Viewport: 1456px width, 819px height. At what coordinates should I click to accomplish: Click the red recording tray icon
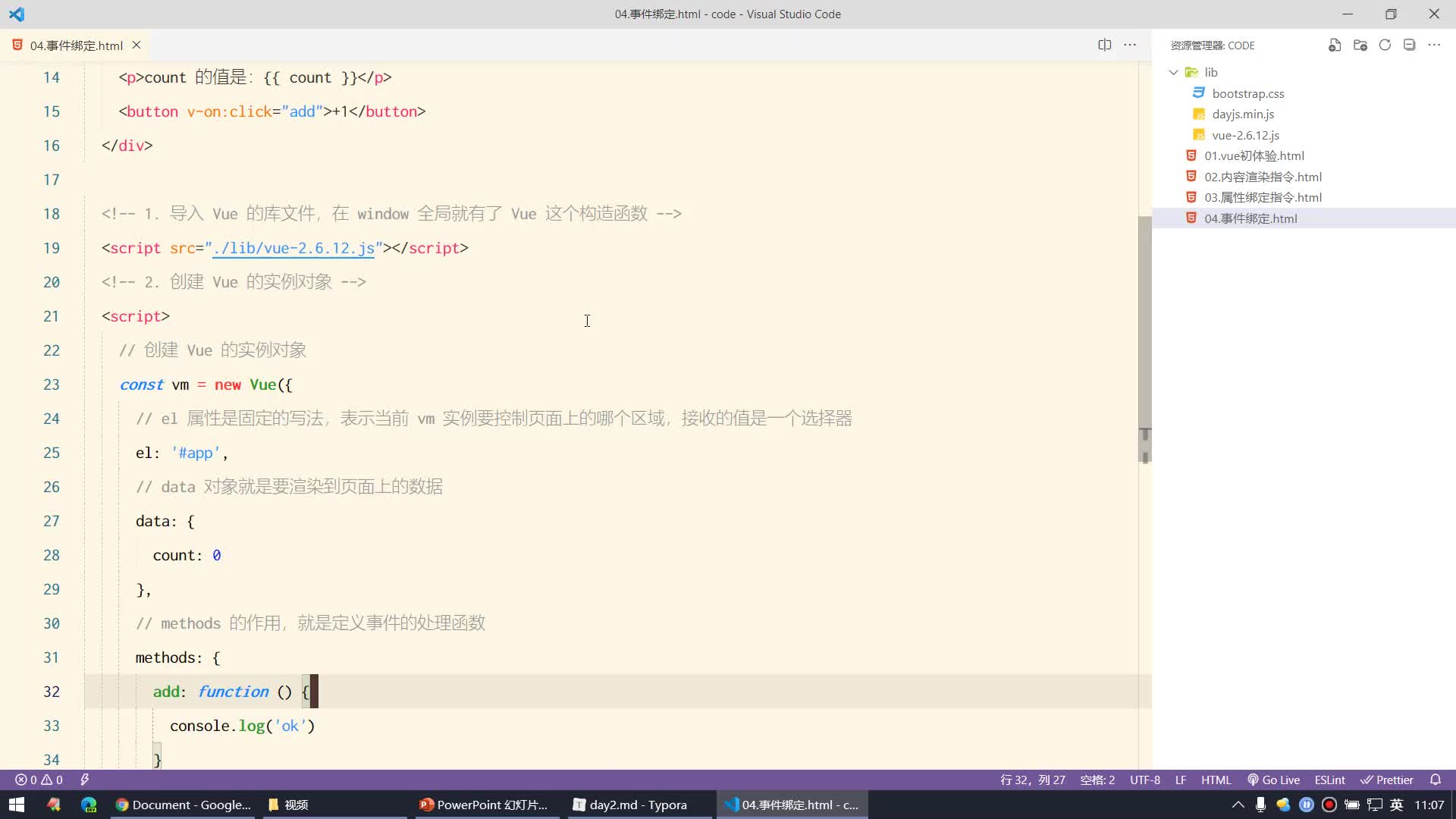point(1329,805)
